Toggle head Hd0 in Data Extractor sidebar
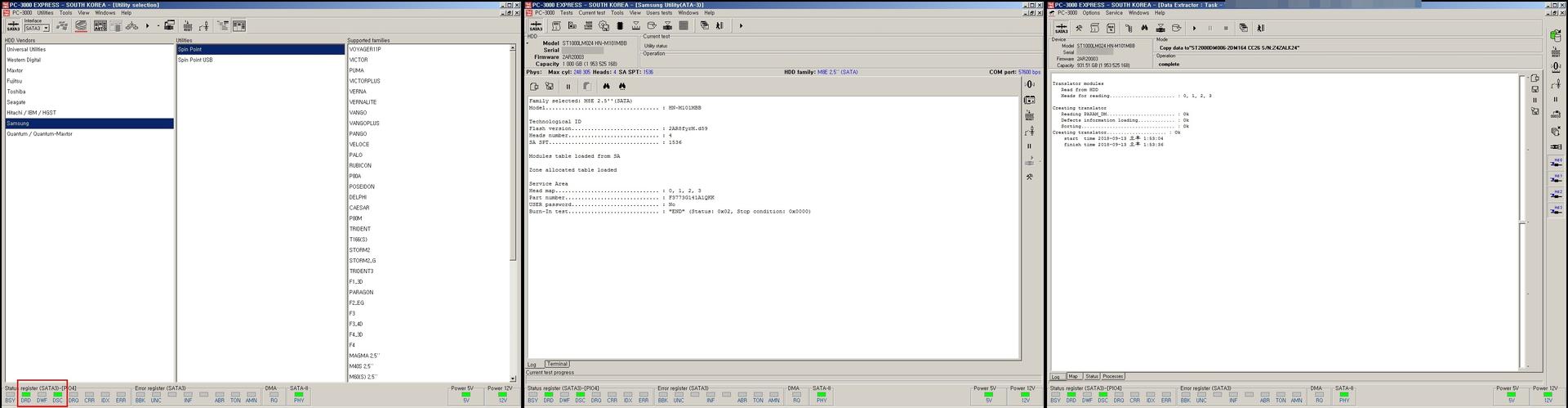Viewport: 1568px width, 408px height. coord(1557,163)
